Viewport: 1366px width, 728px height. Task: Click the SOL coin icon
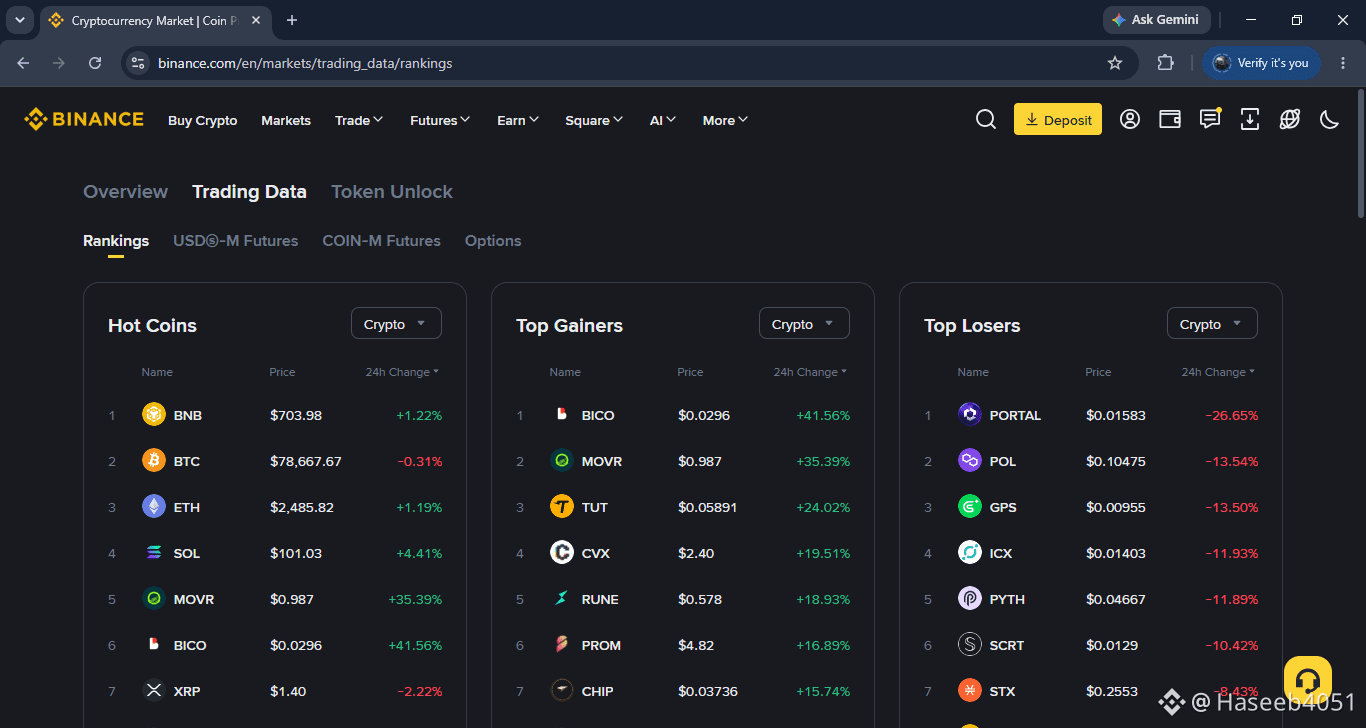point(154,553)
